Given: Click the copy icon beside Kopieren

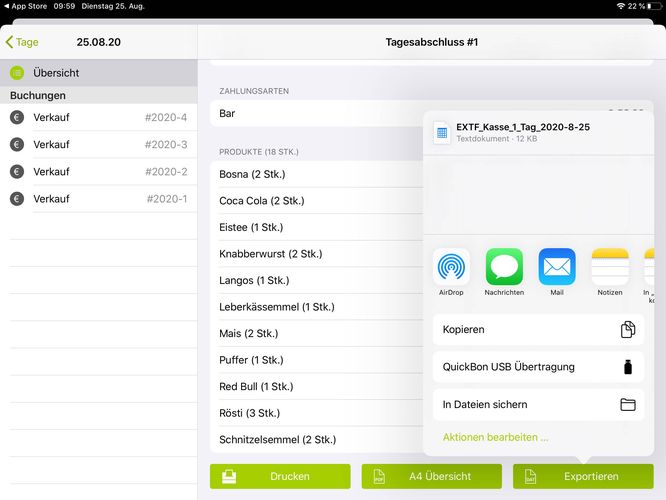Looking at the screenshot, I should tap(627, 329).
